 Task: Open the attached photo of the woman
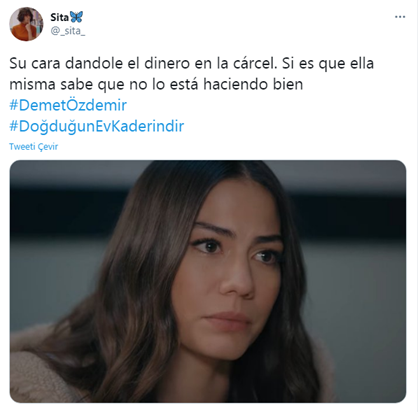(208, 281)
